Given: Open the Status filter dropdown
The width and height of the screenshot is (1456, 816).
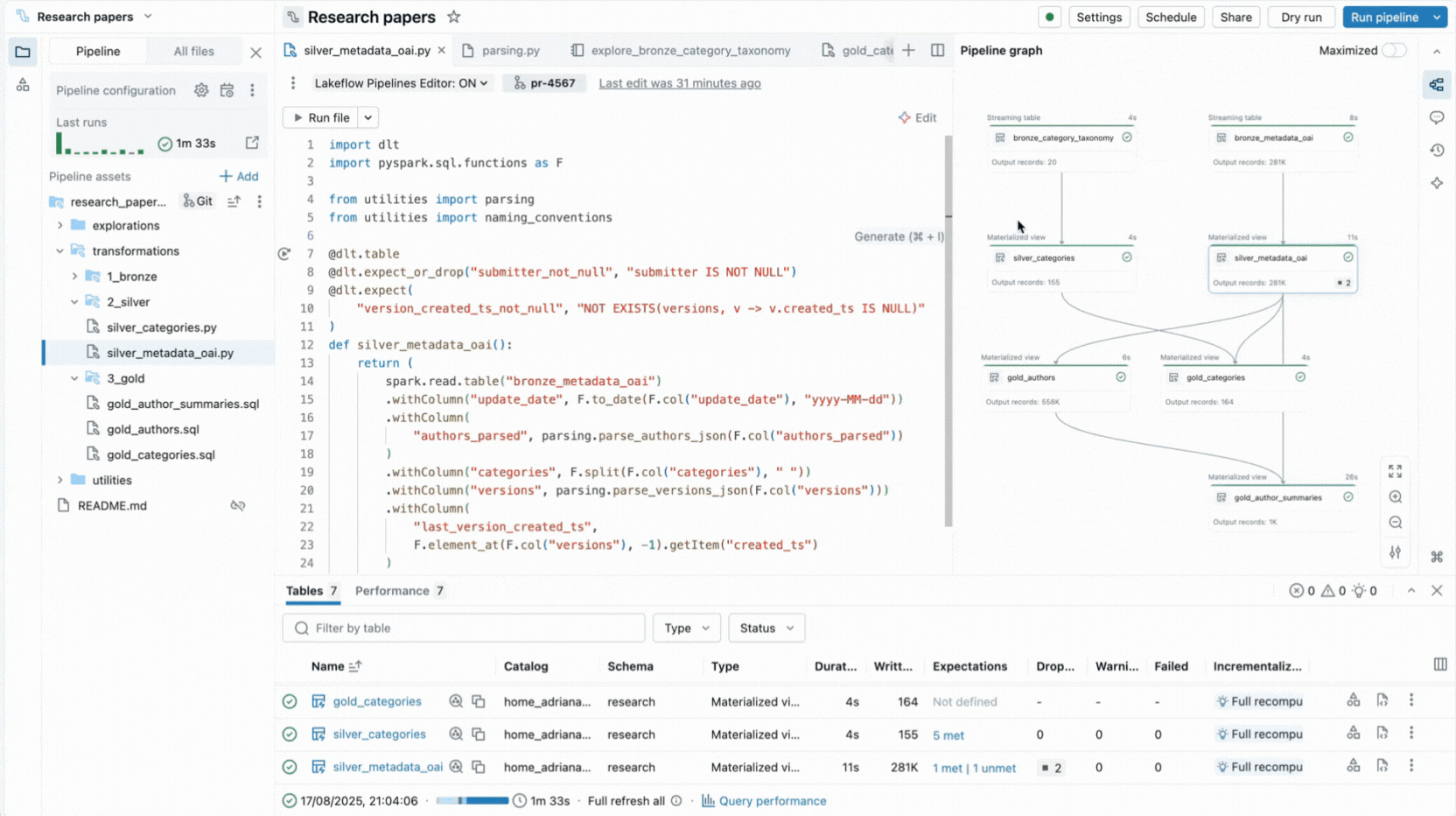Looking at the screenshot, I should pos(766,628).
